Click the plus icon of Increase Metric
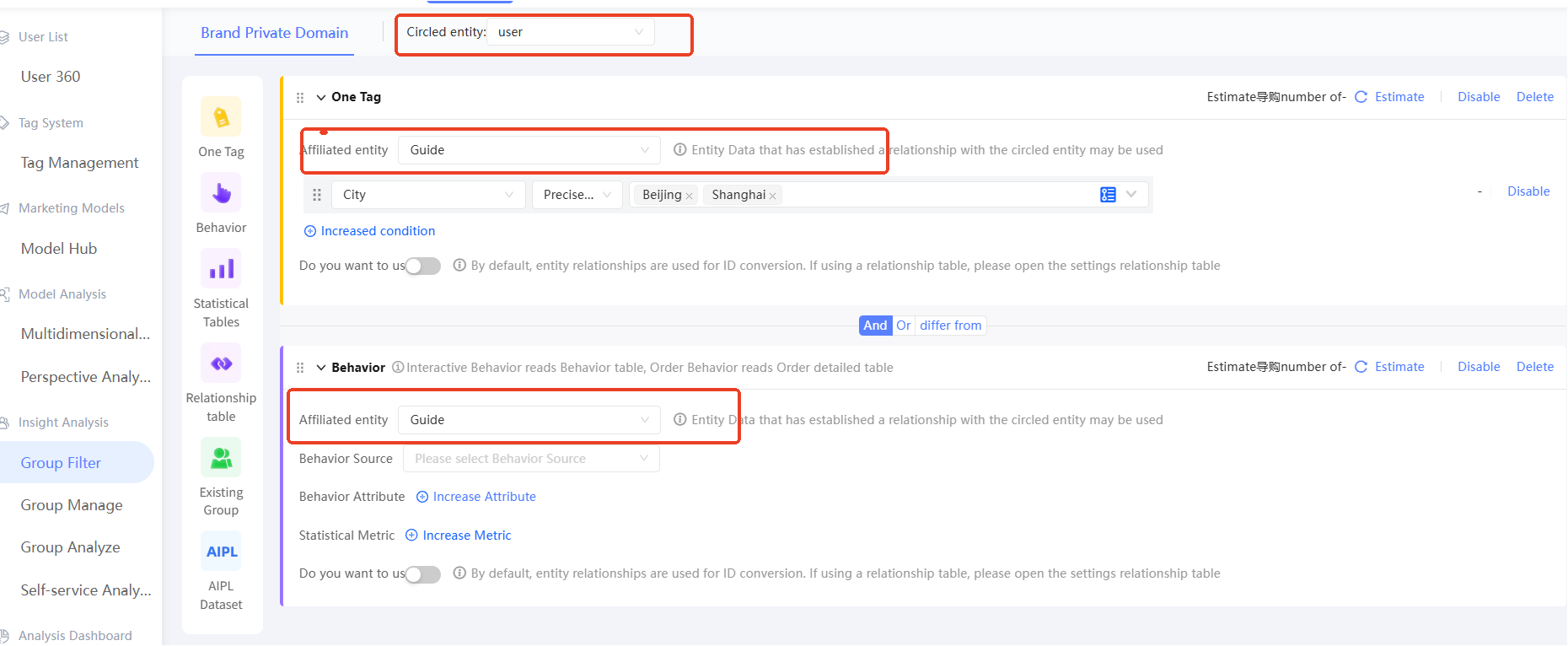The width and height of the screenshot is (1568, 646). [411, 536]
